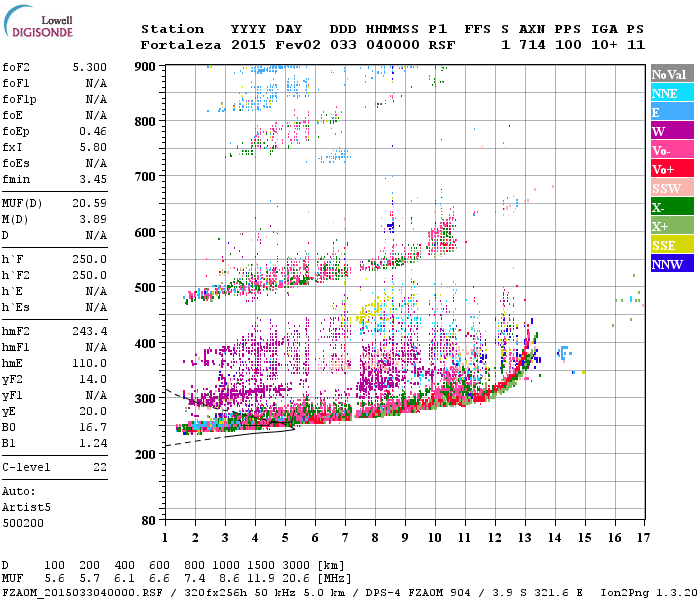The height and width of the screenshot is (600, 700).
Task: Click the PPS value 100
Action: 568,45
